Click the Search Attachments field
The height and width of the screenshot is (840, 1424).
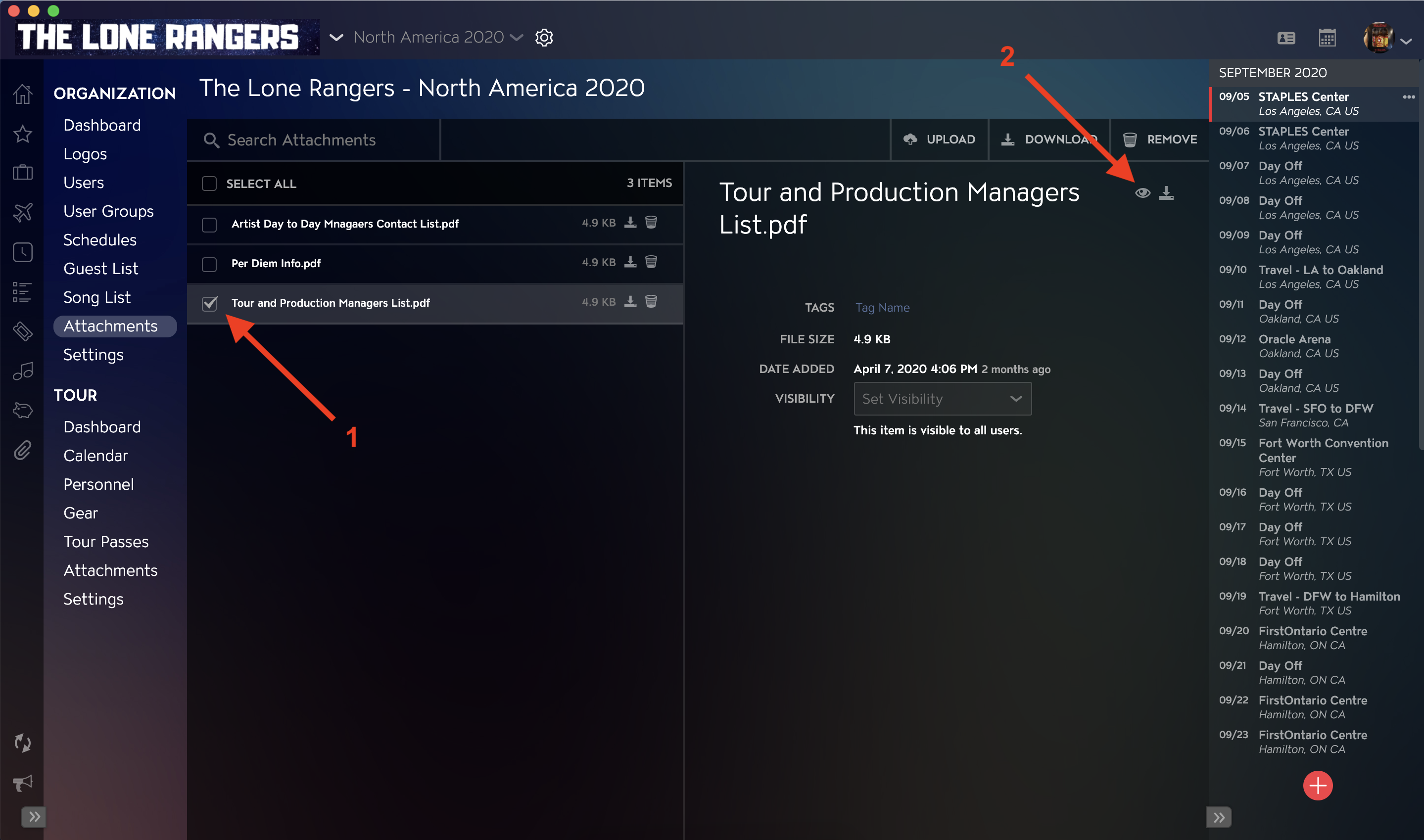314,140
